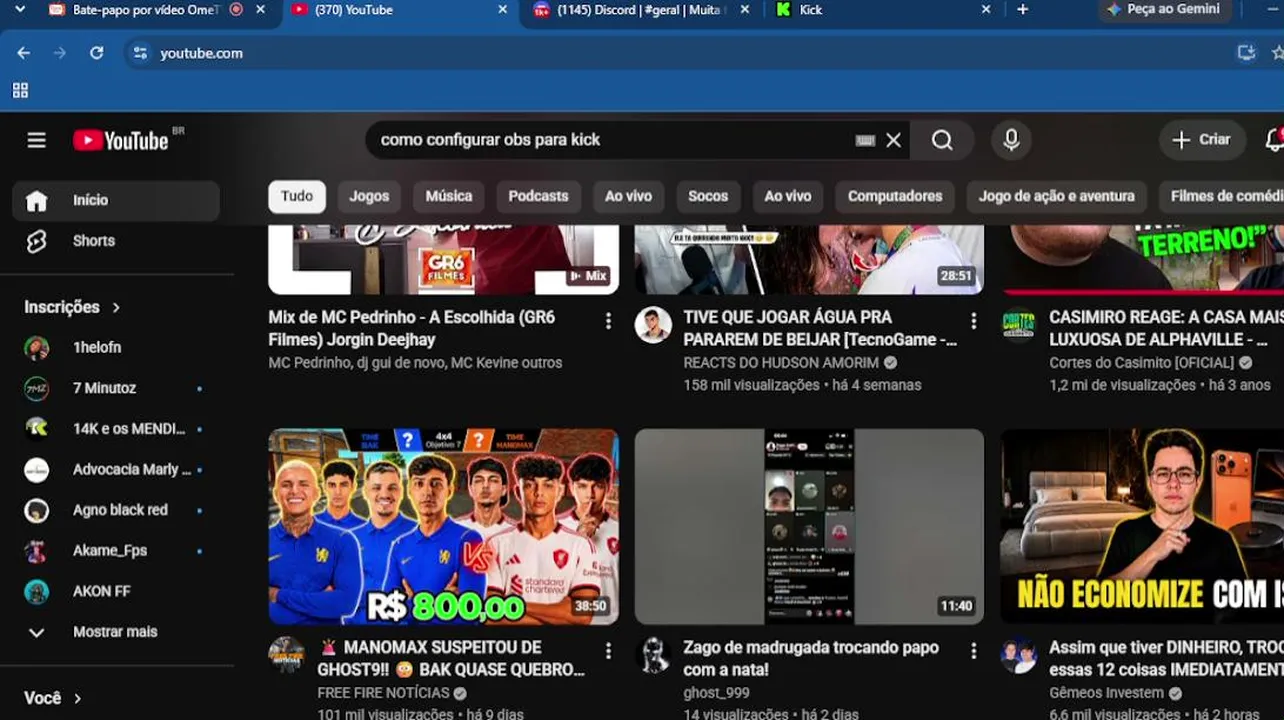Click the browser forward arrow
Image resolution: width=1284 pixels, height=720 pixels.
60,53
